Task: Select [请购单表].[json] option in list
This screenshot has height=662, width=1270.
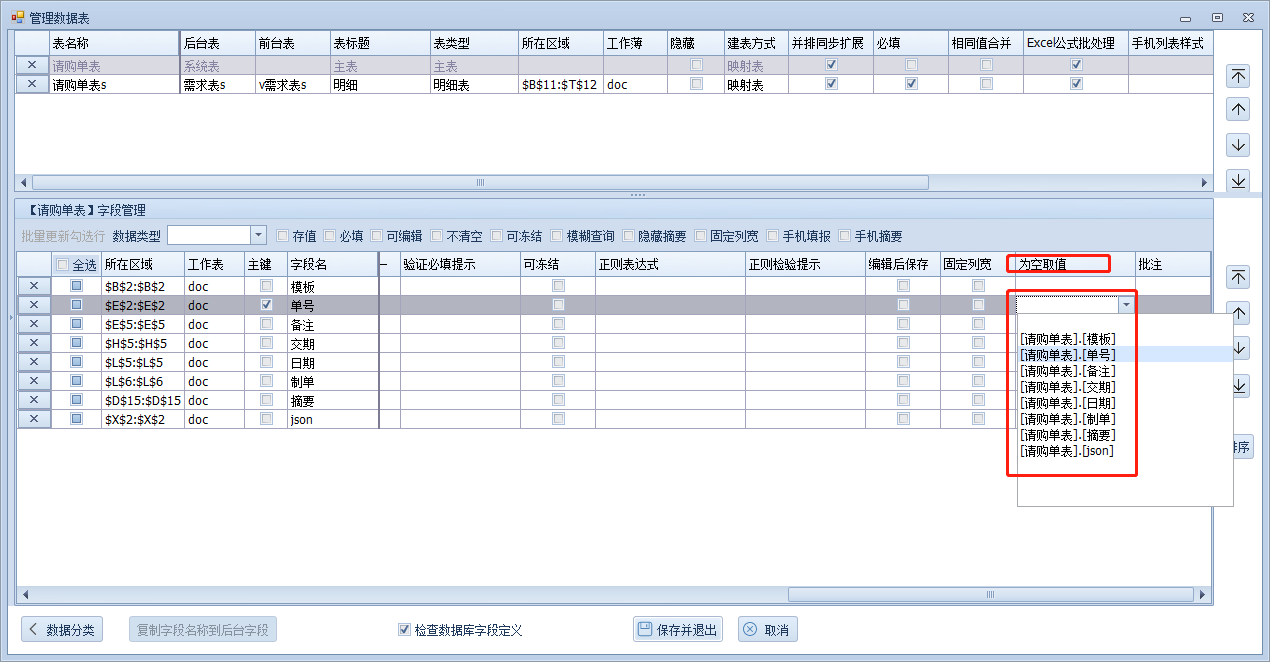Action: (1066, 451)
